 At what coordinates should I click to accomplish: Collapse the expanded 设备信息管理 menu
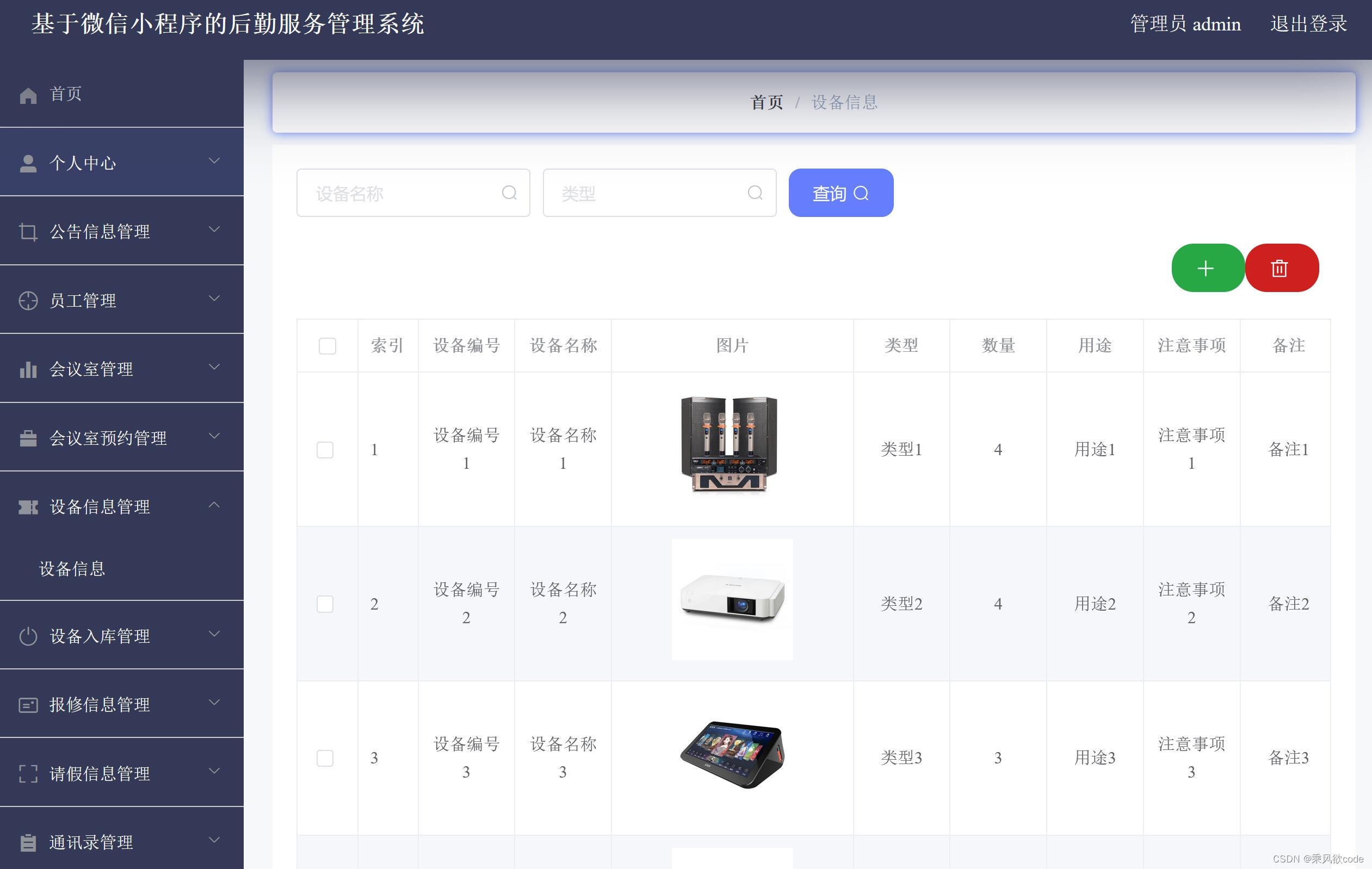point(215,505)
